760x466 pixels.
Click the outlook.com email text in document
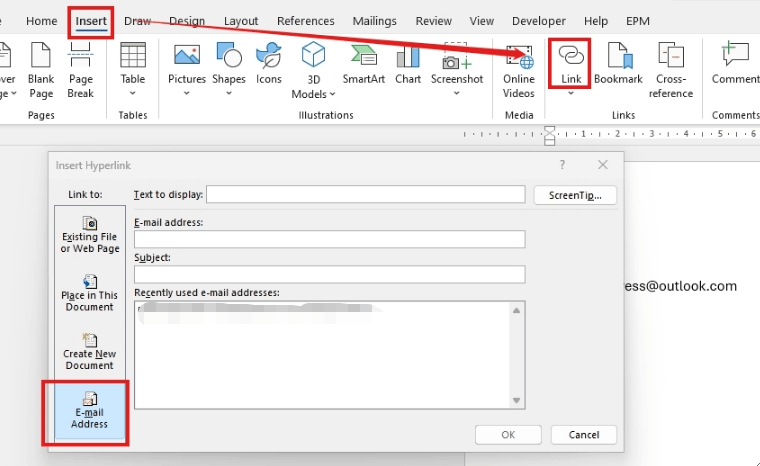[x=680, y=286]
